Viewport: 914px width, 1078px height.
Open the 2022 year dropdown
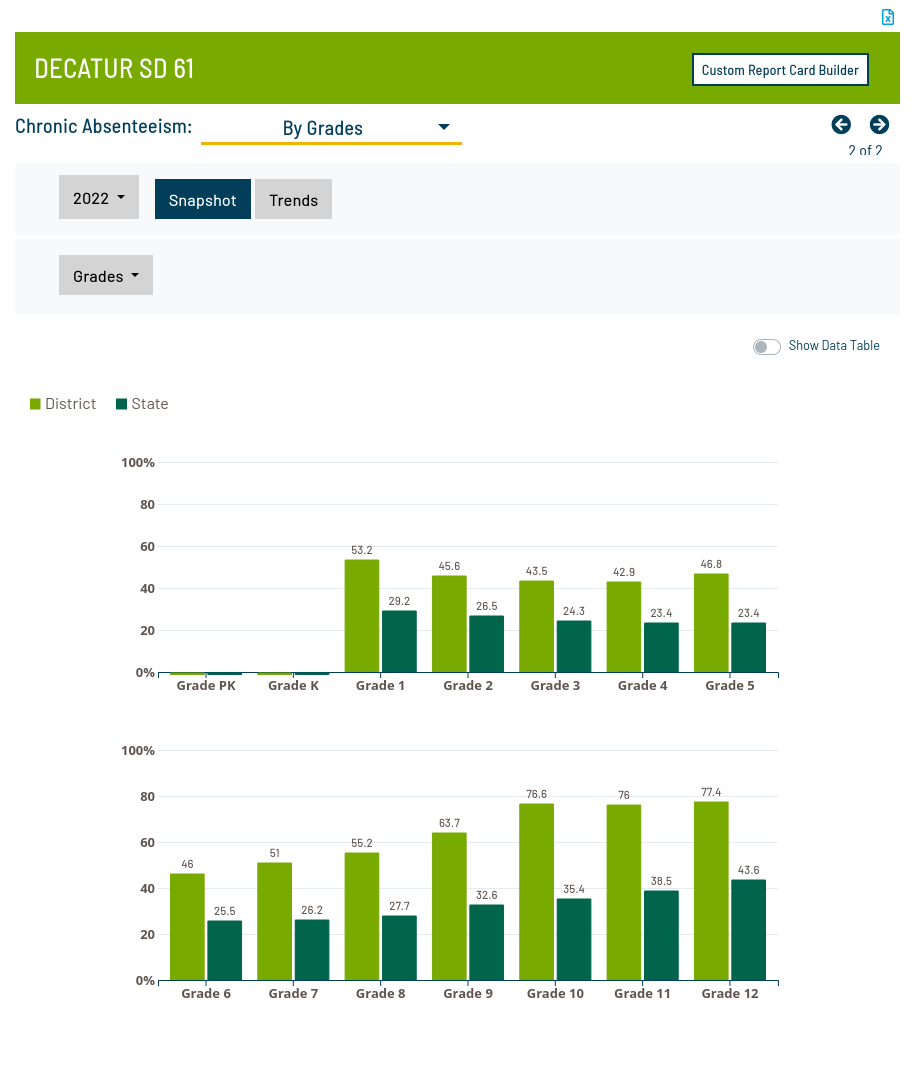pyautogui.click(x=99, y=198)
